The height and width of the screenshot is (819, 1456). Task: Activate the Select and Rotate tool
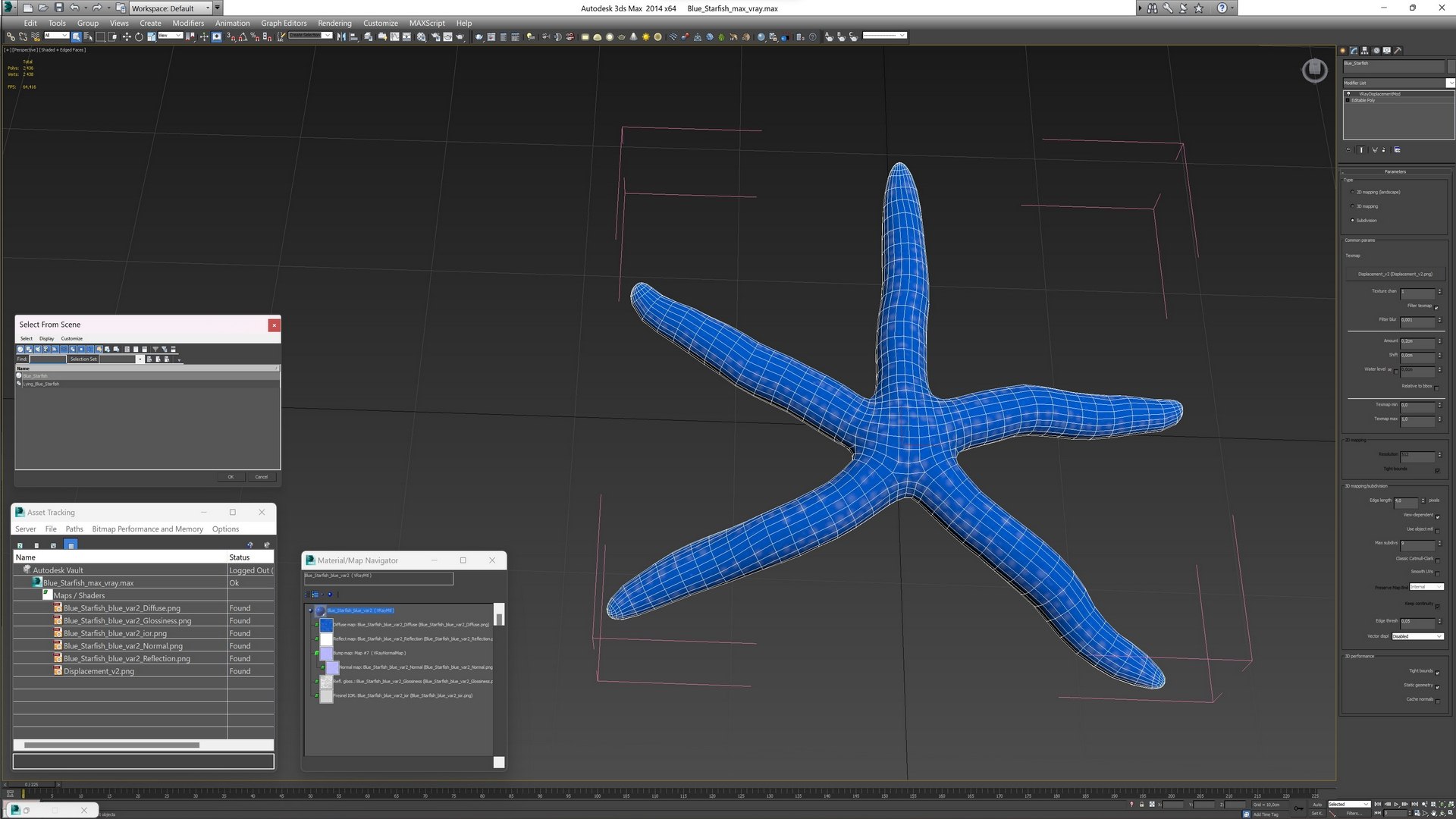(x=139, y=36)
